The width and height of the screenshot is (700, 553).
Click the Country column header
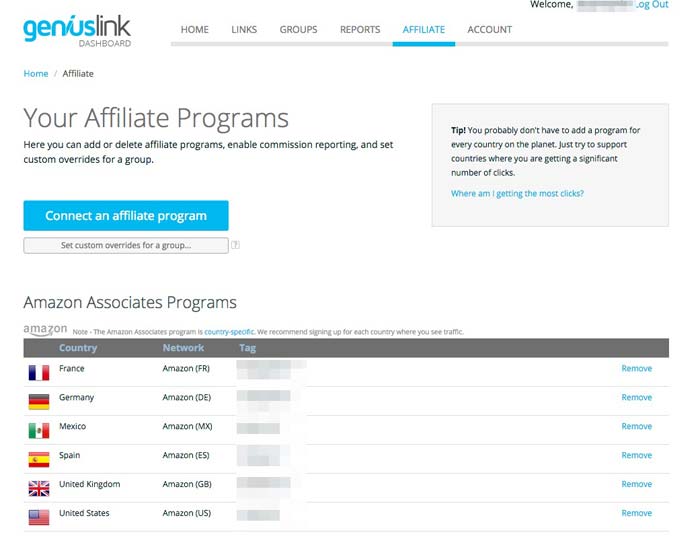coord(78,348)
